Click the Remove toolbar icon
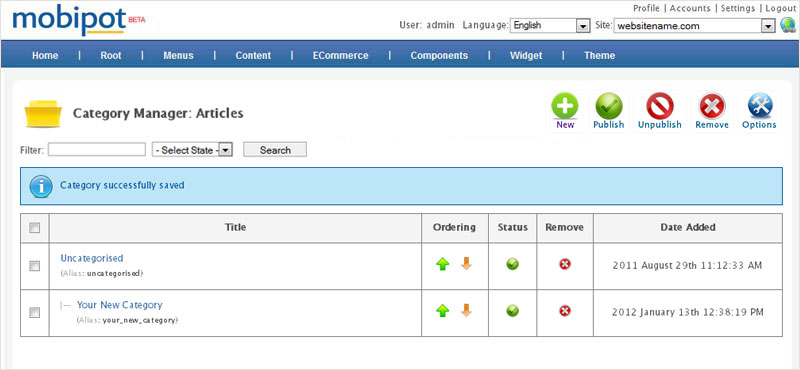 (712, 106)
